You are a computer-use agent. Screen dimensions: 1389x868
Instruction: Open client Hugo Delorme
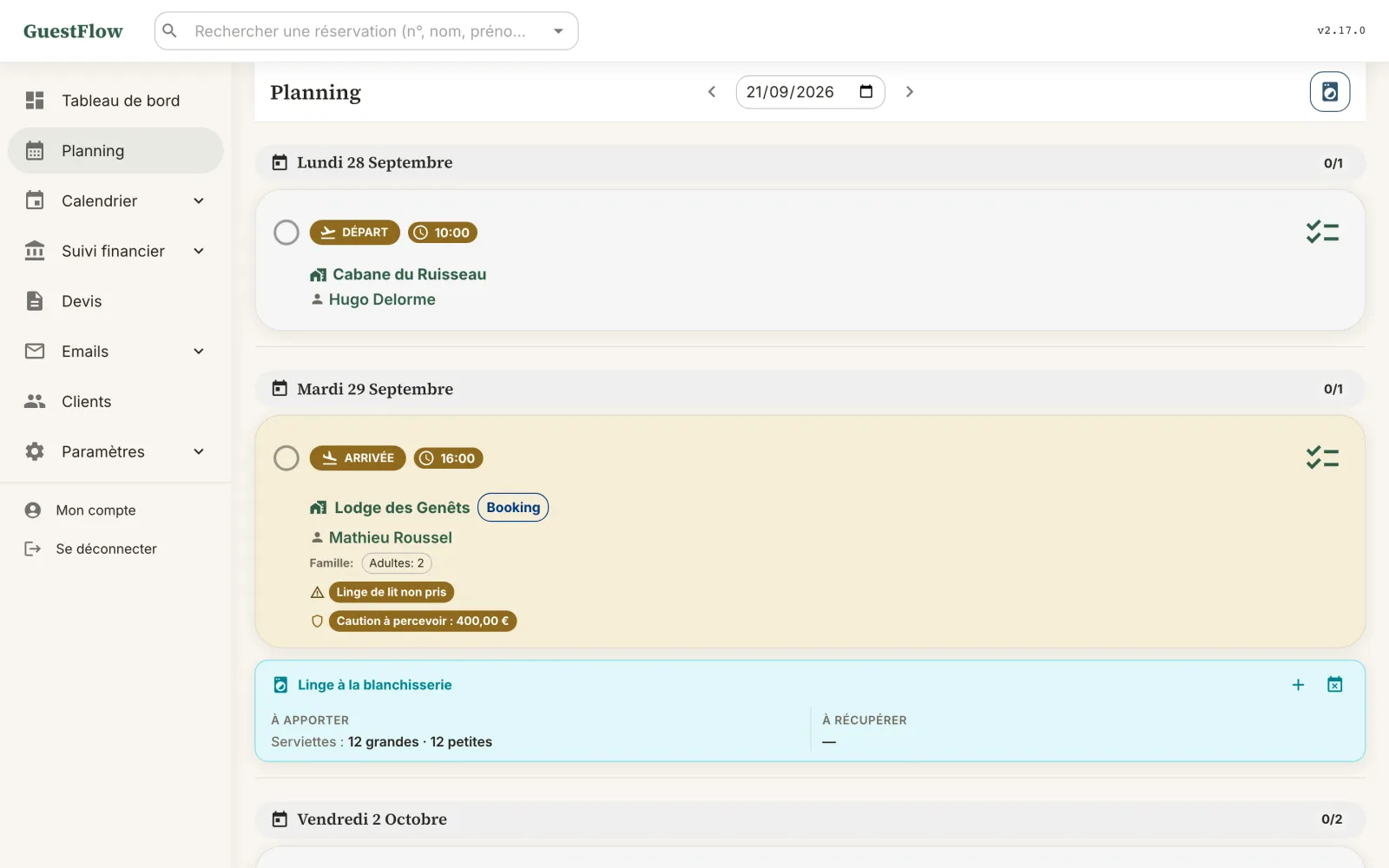point(382,299)
